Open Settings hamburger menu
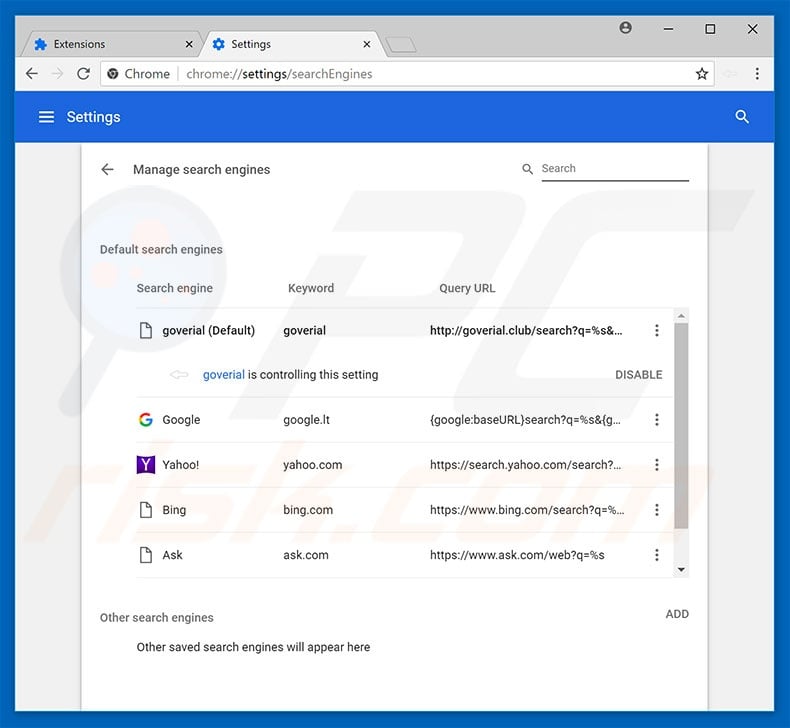The image size is (790, 728). click(x=46, y=117)
